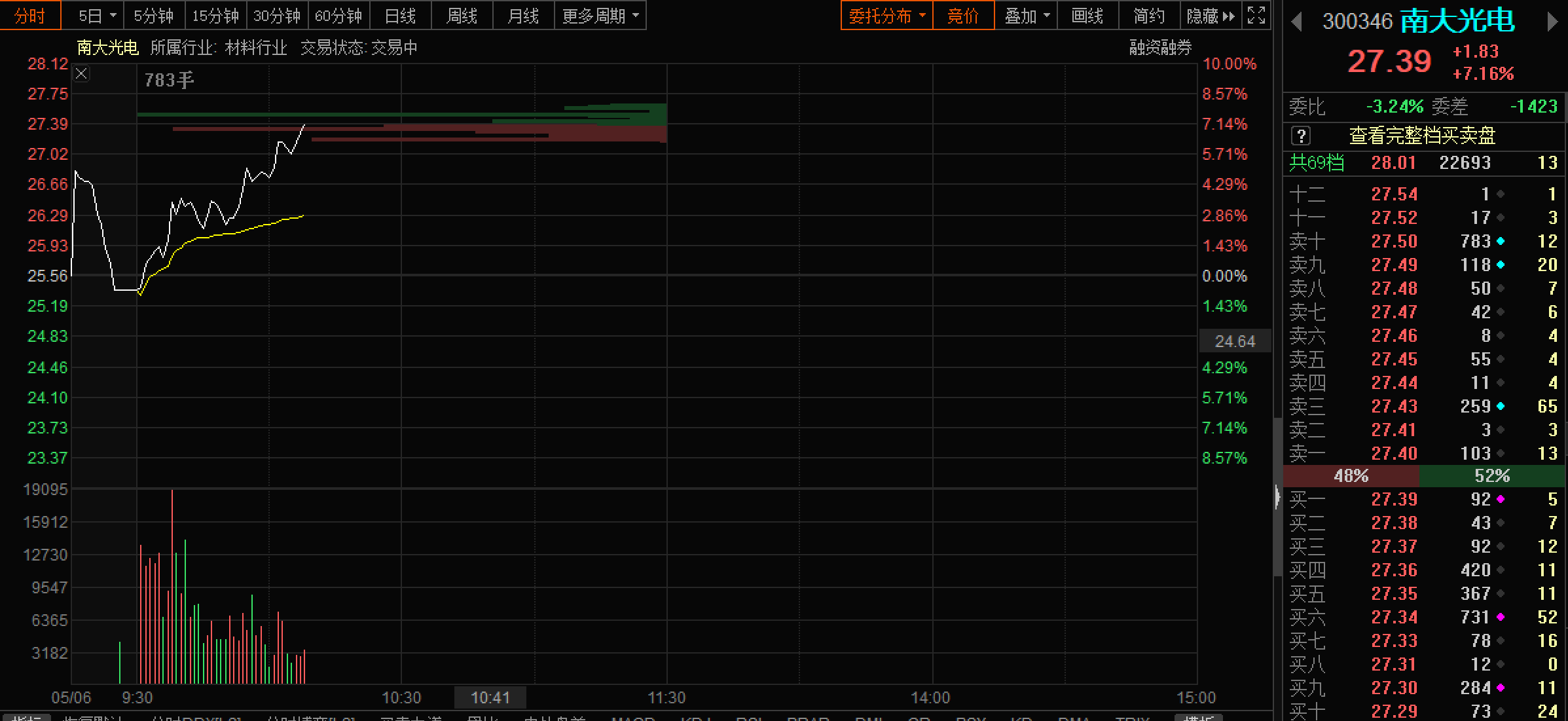Click magenta dot beside 284 in 买九 row
This screenshot has height=721, width=1568.
pos(1501,688)
